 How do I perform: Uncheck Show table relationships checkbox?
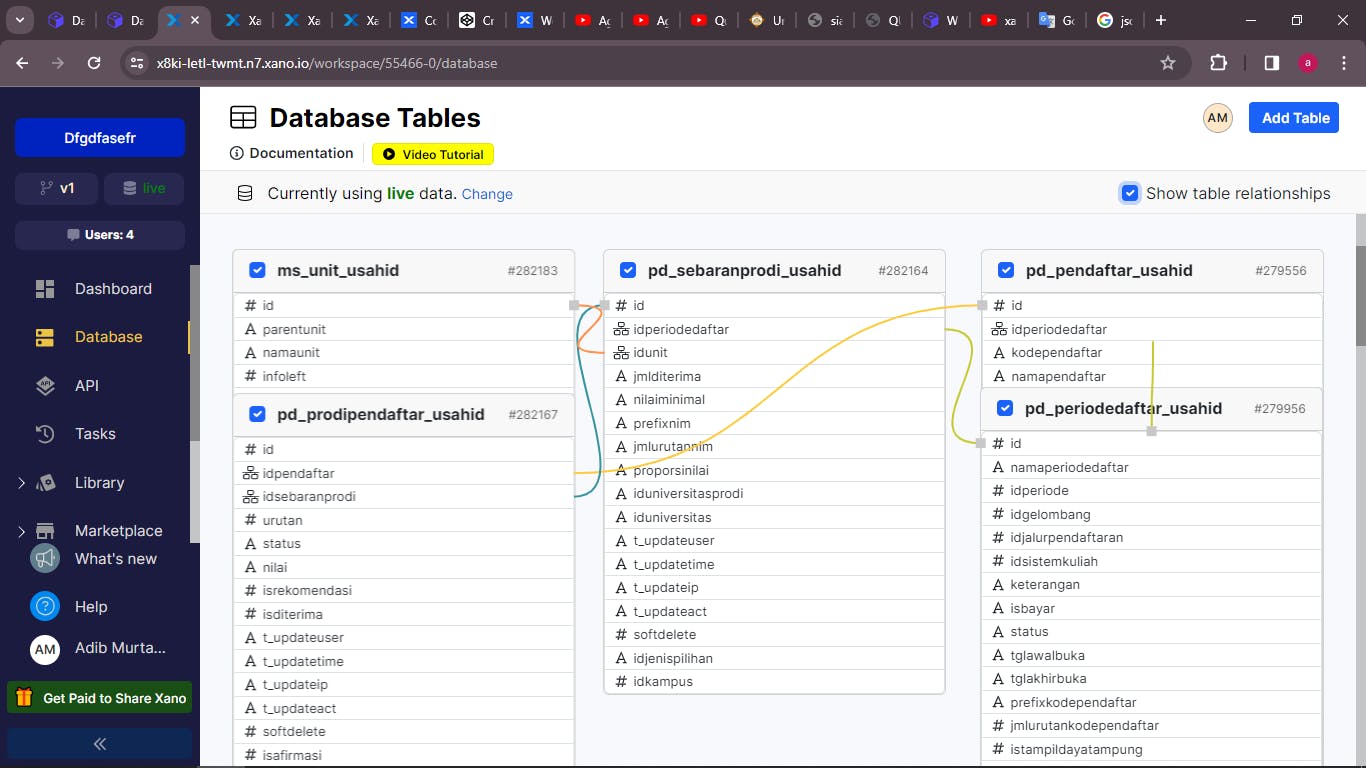pyautogui.click(x=1130, y=193)
